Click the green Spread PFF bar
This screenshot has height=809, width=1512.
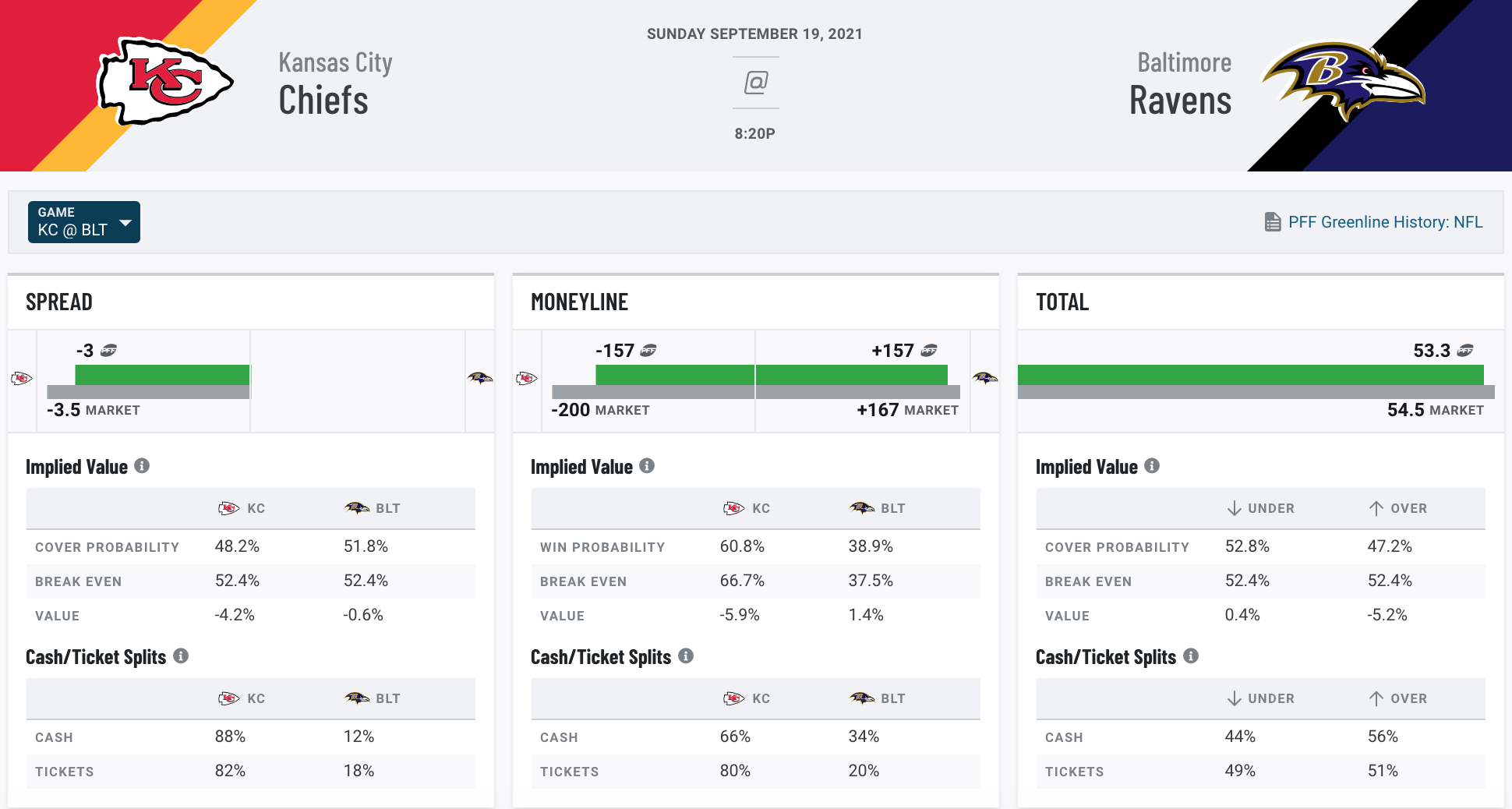point(162,375)
